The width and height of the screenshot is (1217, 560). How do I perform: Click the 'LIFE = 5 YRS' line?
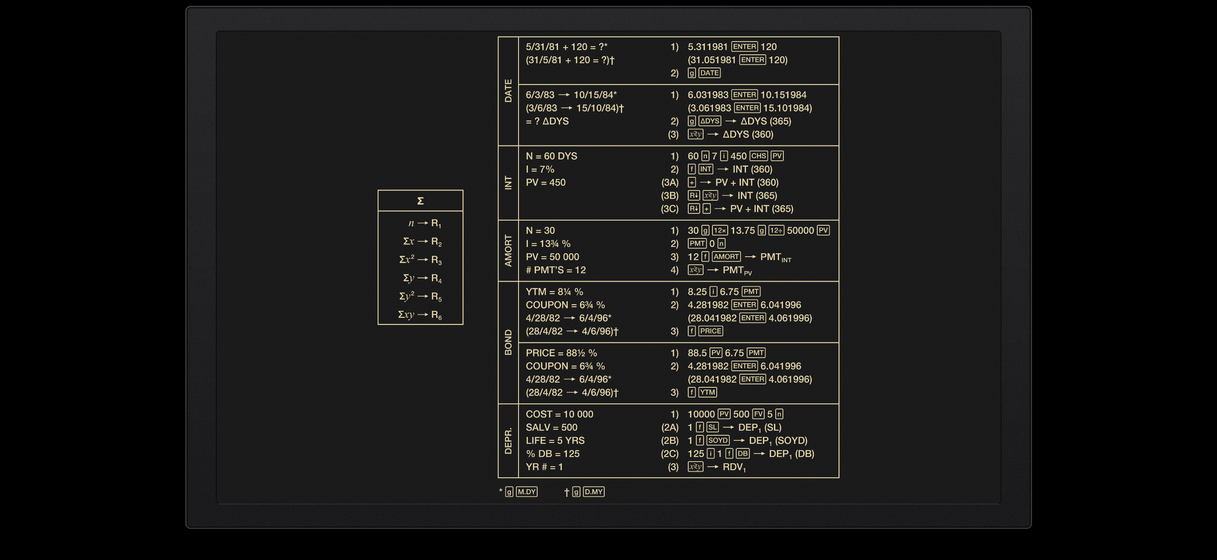(x=555, y=440)
